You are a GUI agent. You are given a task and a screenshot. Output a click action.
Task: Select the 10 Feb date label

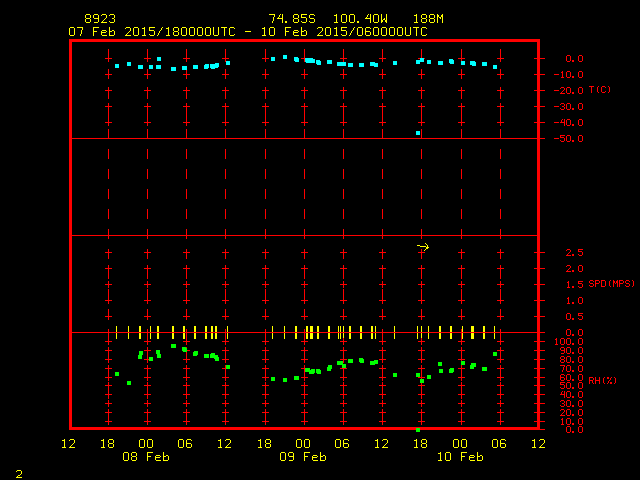click(459, 457)
